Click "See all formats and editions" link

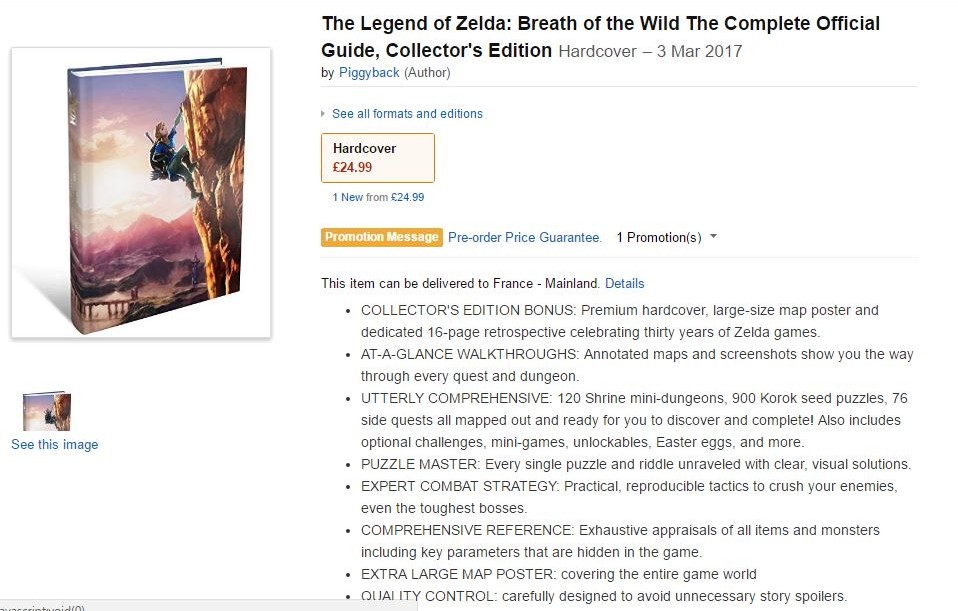[407, 114]
